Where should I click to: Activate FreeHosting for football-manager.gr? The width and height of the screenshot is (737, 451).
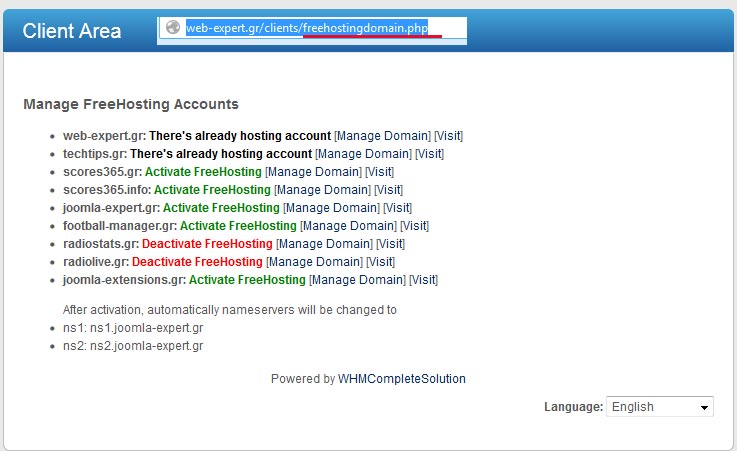coord(238,226)
